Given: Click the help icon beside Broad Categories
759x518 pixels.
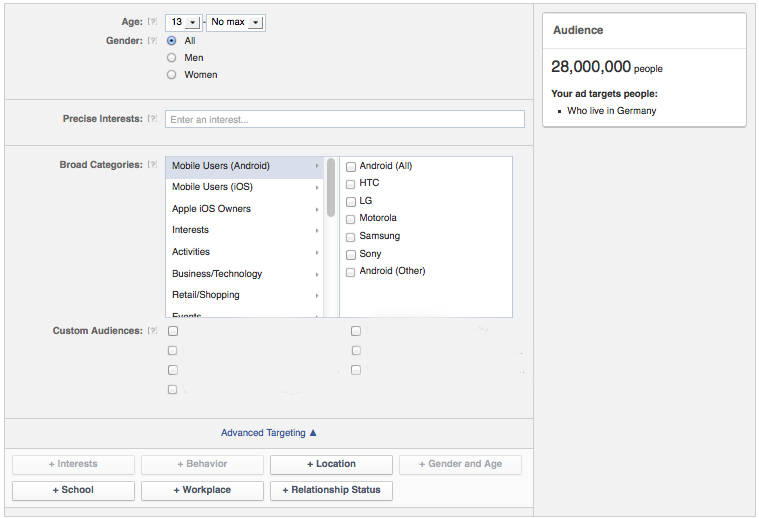Looking at the screenshot, I should (153, 165).
